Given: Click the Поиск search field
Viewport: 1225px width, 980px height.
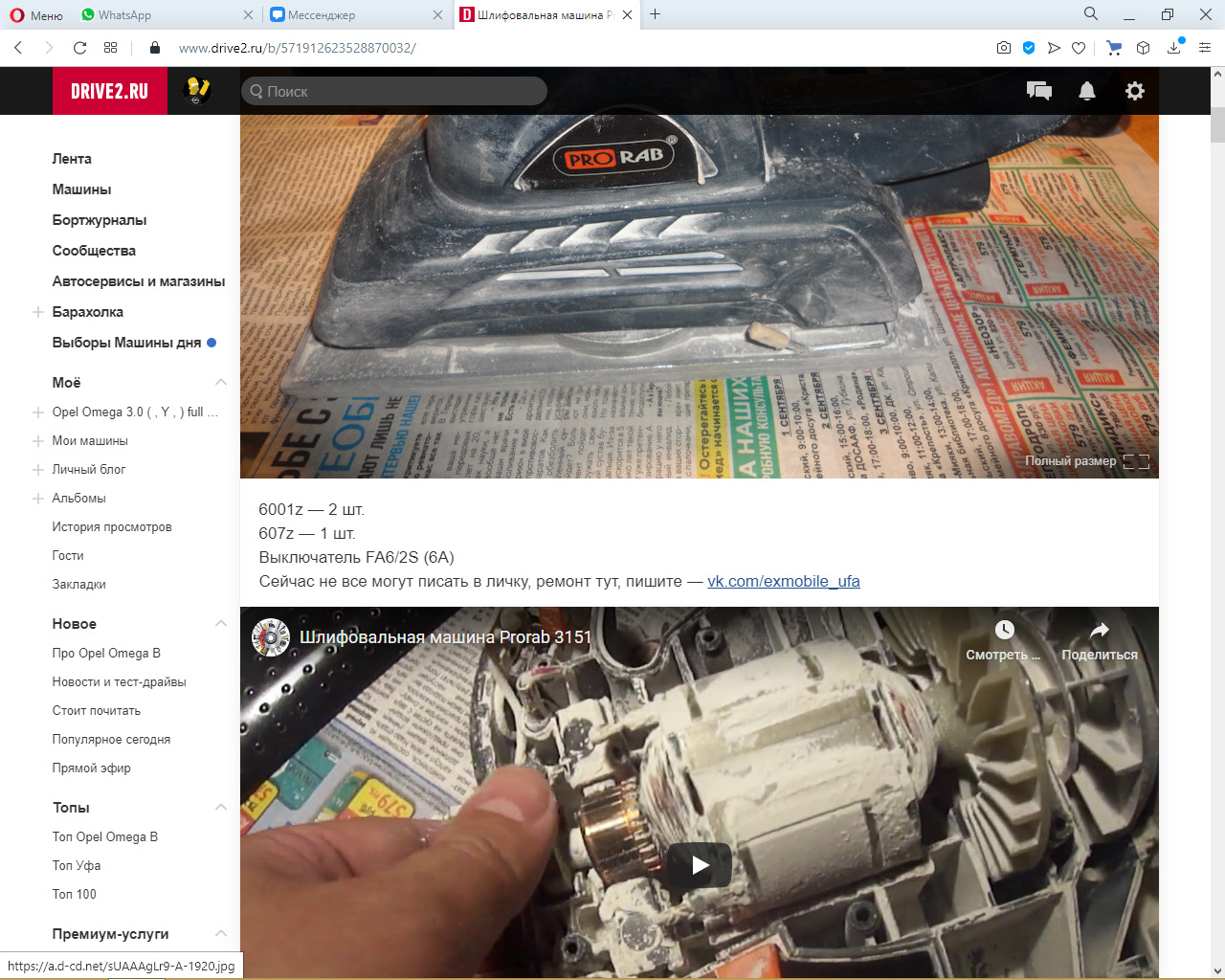Looking at the screenshot, I should coord(393,91).
